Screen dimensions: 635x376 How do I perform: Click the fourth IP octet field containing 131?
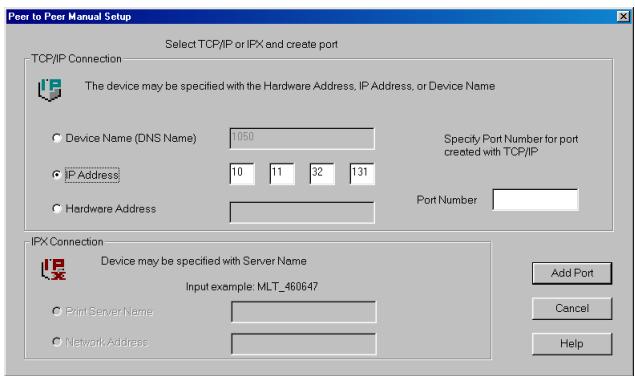(362, 174)
